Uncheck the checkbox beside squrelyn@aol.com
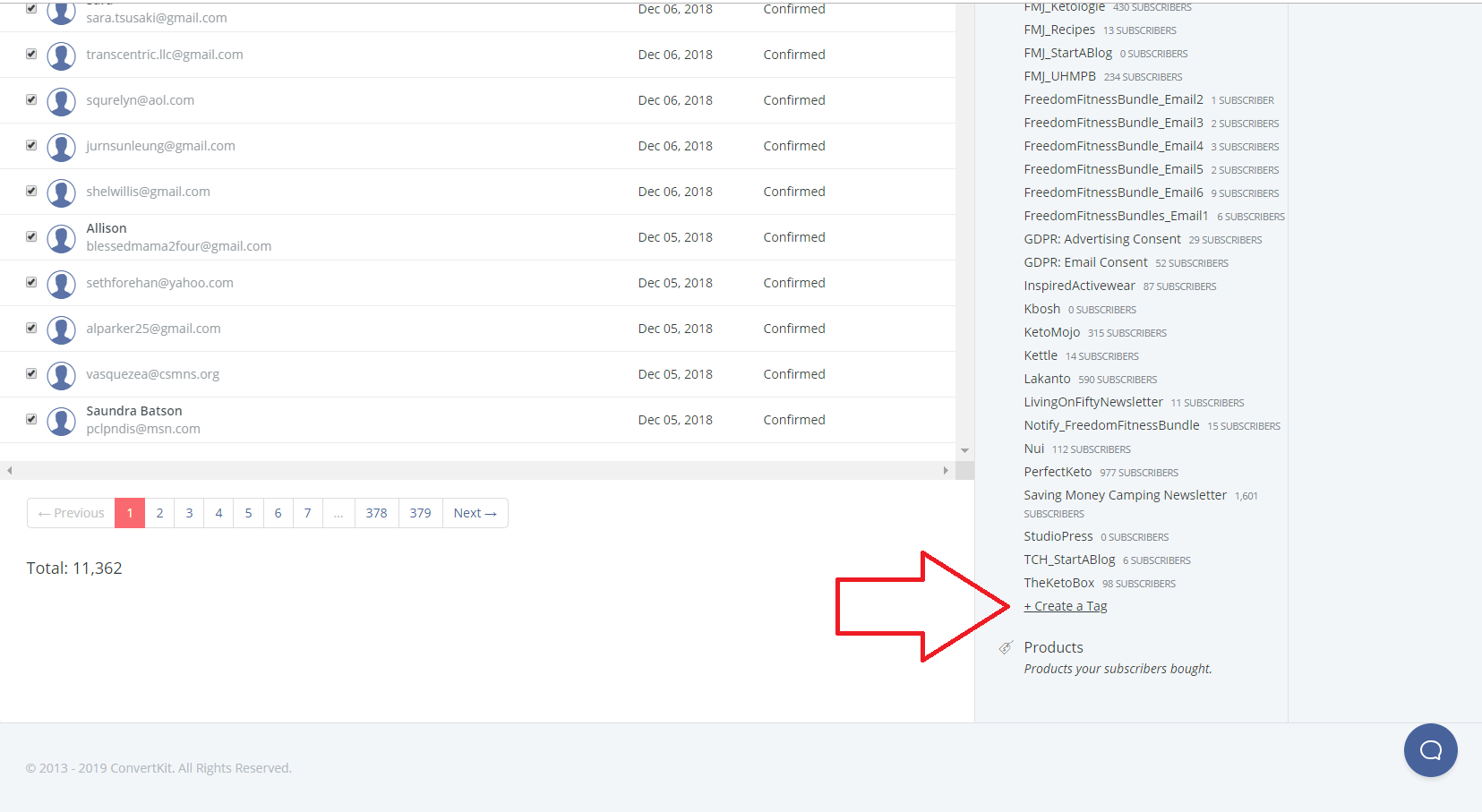The image size is (1482, 812). pos(30,99)
